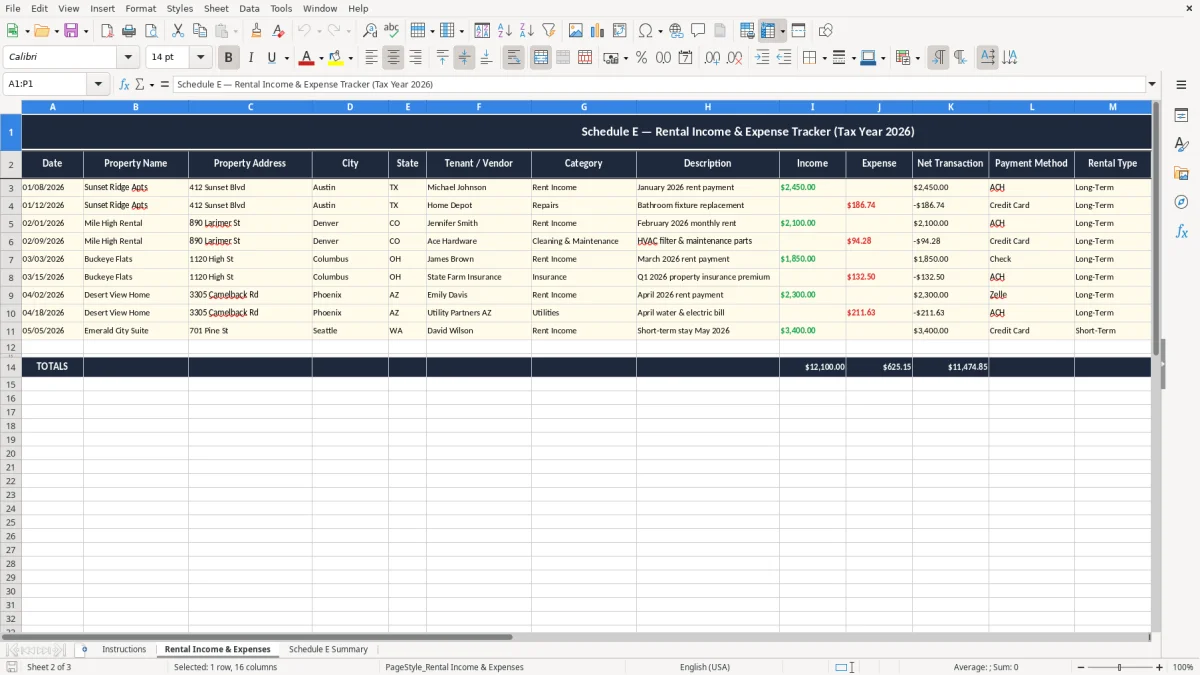Open the font size dropdown
This screenshot has height=675, width=1200.
coord(200,58)
